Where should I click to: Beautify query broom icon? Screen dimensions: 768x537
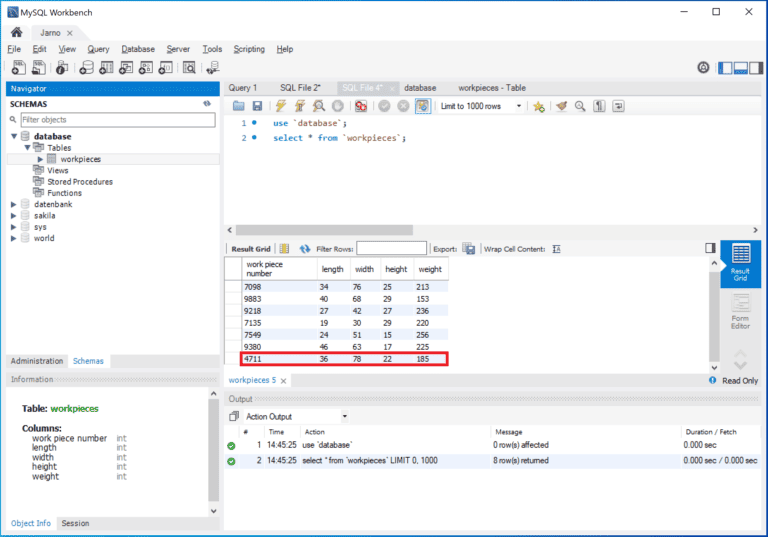pyautogui.click(x=561, y=106)
